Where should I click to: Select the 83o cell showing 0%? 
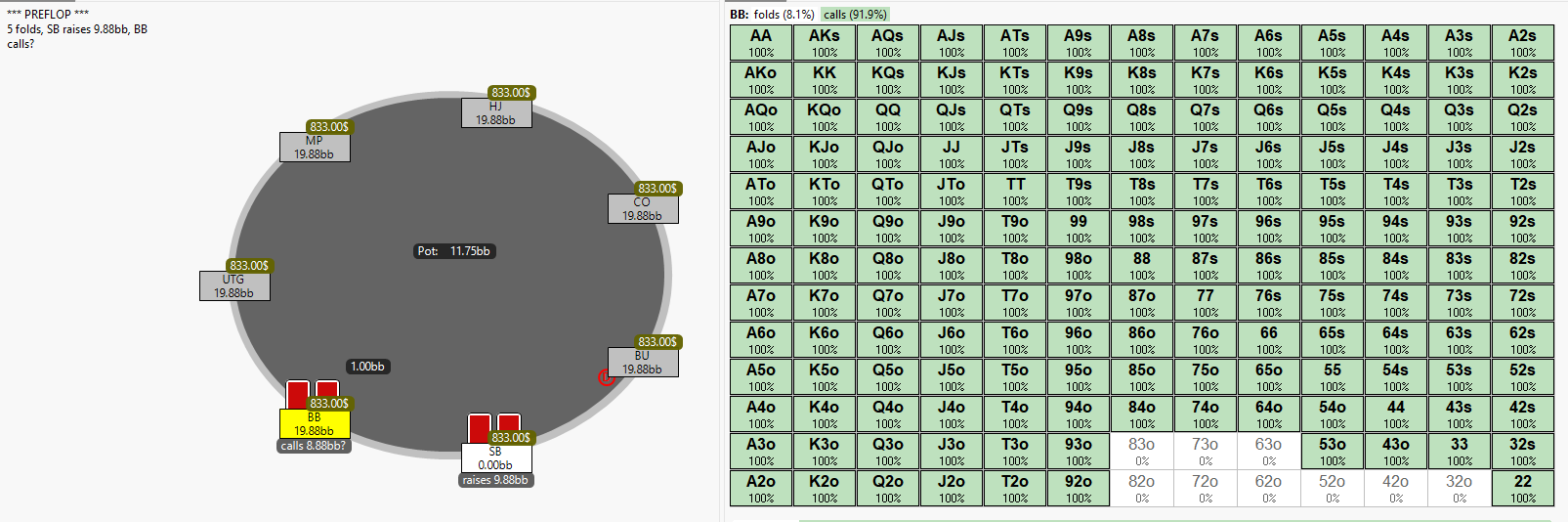pos(1141,451)
